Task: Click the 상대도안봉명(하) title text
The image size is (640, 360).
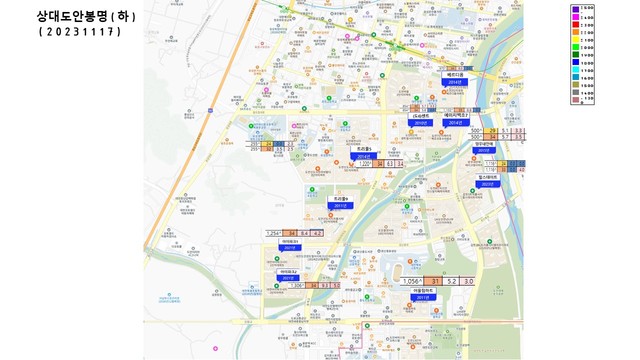Action: 86,16
